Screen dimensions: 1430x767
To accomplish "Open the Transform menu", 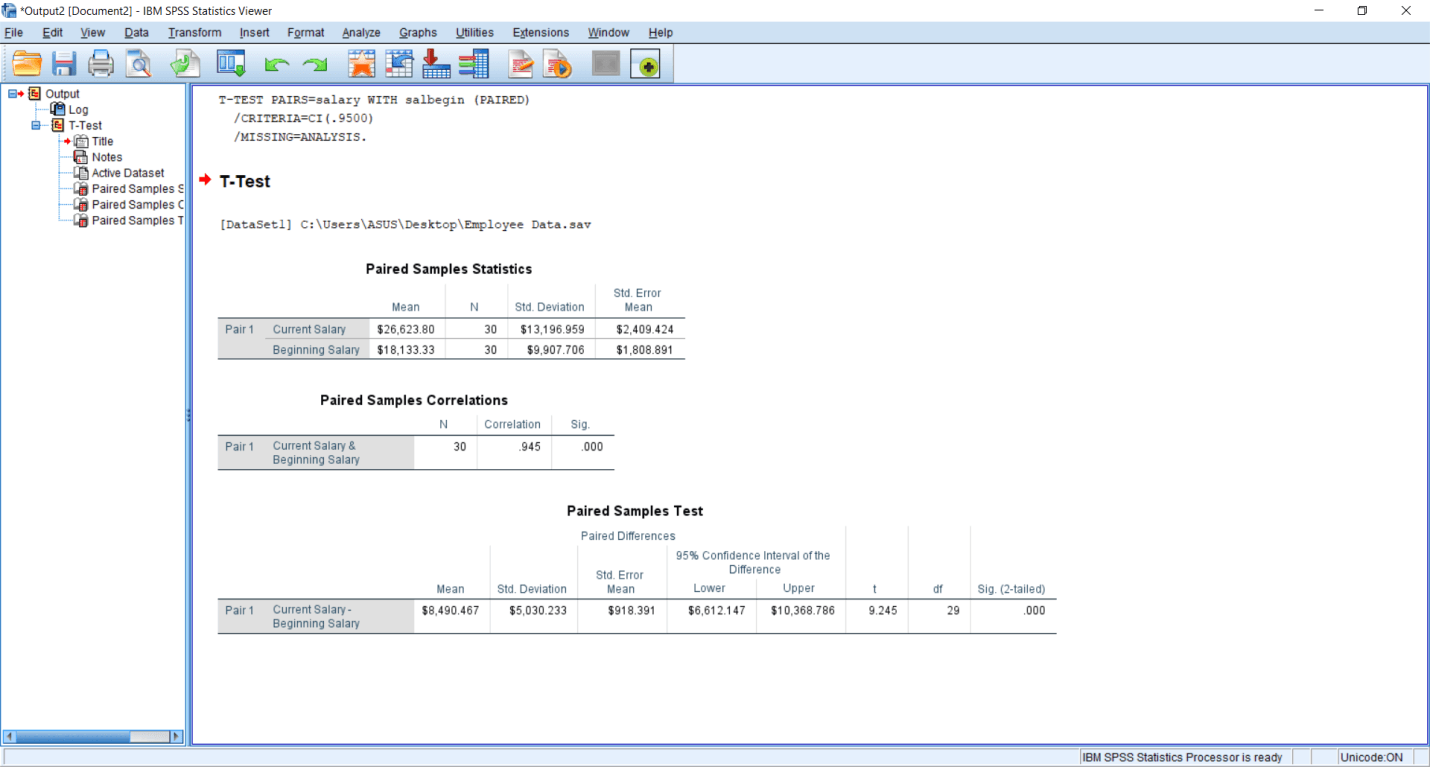I will pos(195,33).
